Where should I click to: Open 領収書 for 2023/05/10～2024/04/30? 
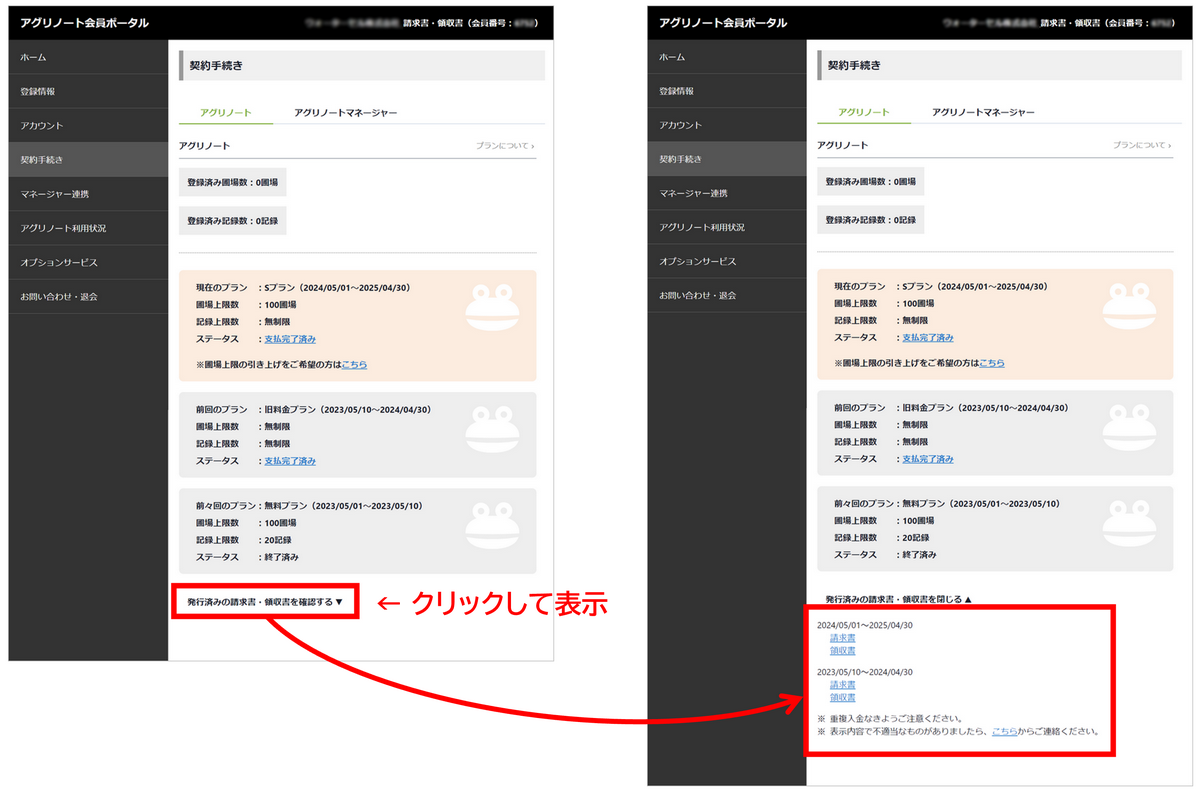point(843,698)
